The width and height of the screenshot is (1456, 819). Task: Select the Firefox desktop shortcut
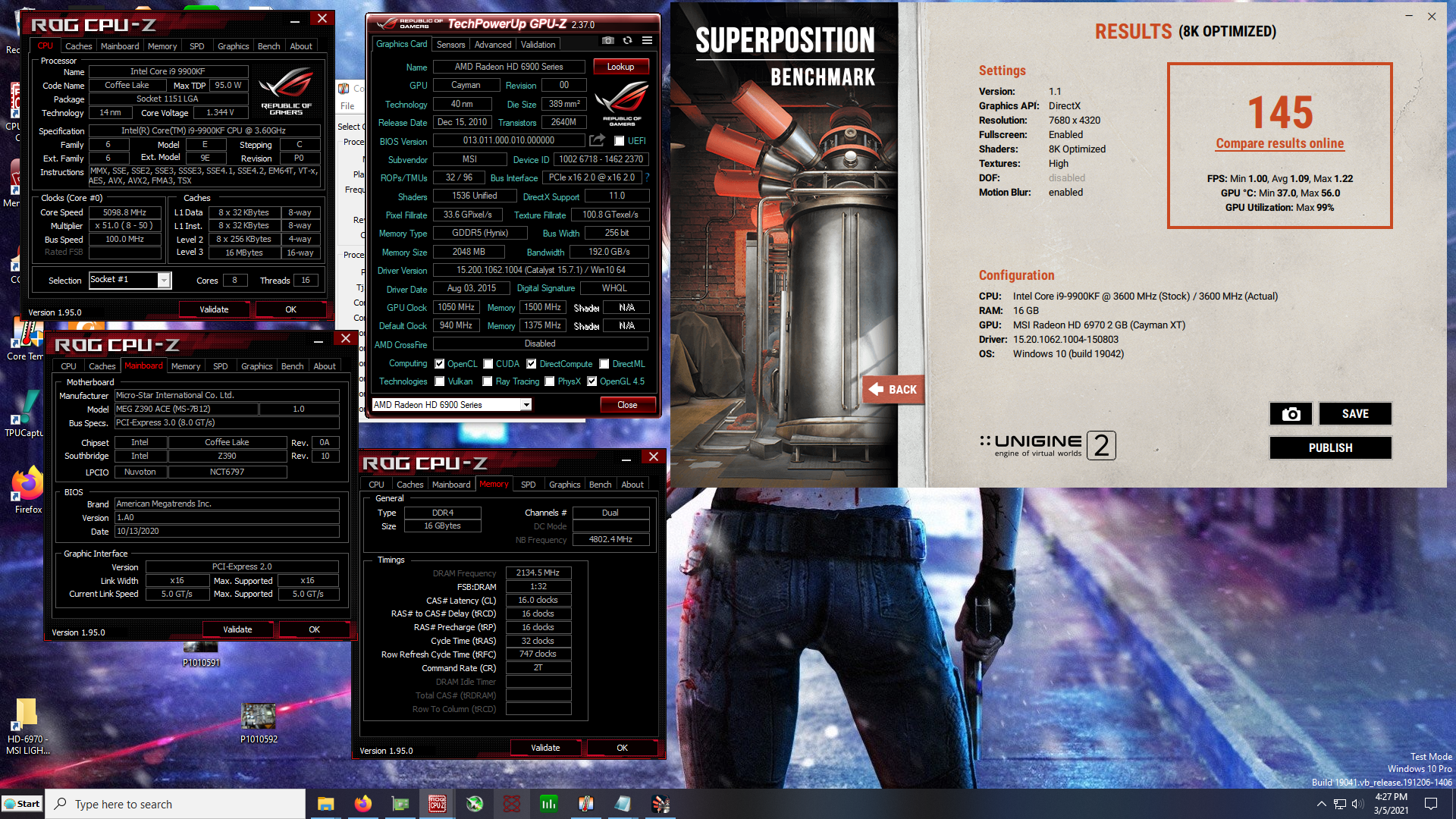[28, 490]
